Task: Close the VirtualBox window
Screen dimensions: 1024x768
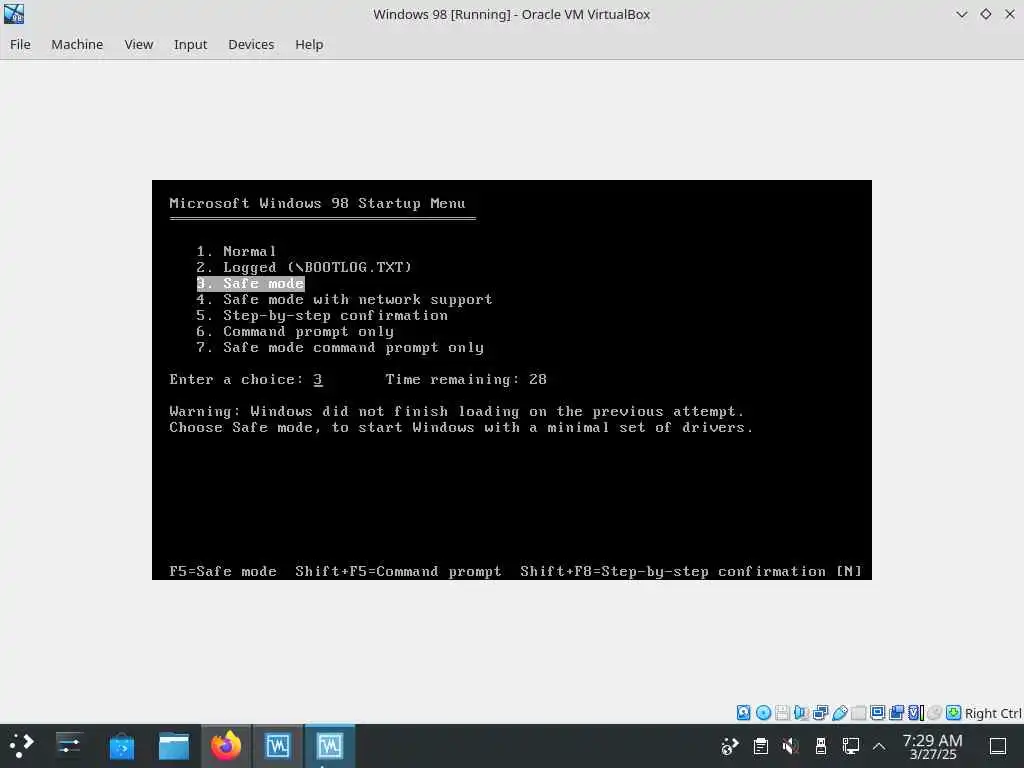Action: click(x=1010, y=14)
